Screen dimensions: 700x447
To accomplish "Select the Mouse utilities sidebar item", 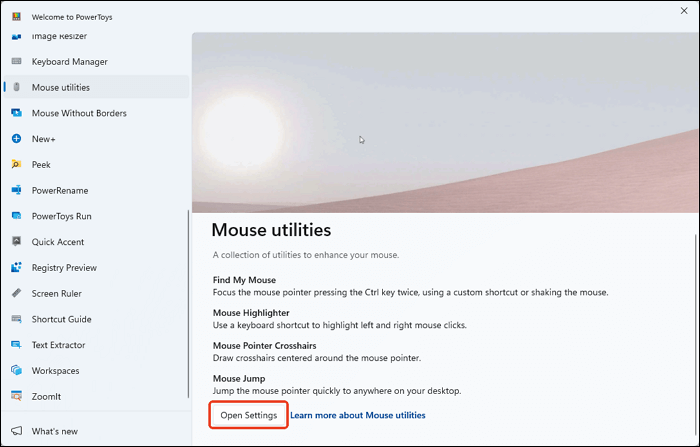I will pyautogui.click(x=96, y=87).
